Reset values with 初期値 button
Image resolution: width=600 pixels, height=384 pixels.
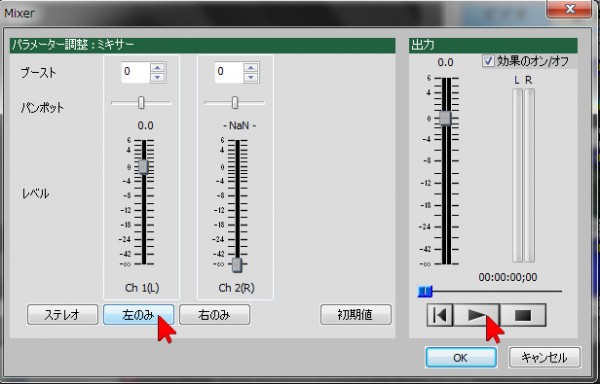[355, 315]
